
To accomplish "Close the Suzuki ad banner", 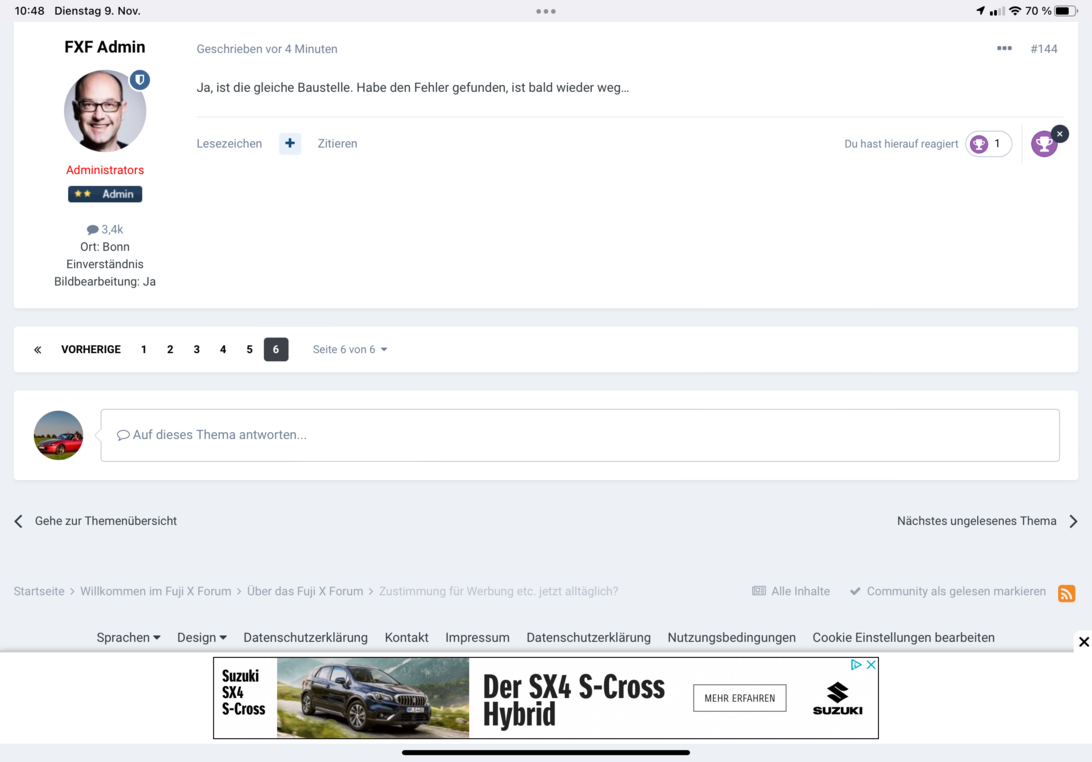I will tap(1083, 642).
